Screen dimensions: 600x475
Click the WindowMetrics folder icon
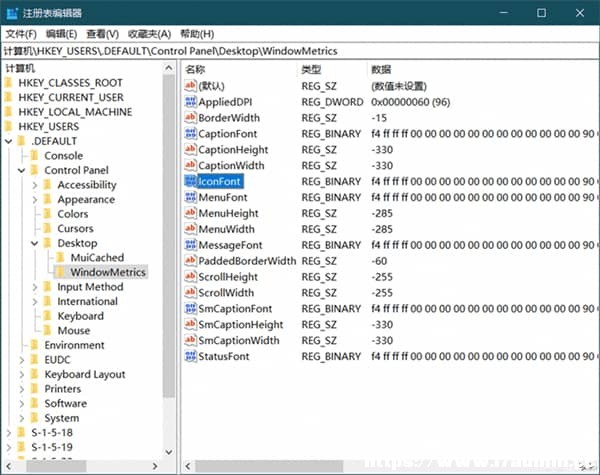(60, 272)
